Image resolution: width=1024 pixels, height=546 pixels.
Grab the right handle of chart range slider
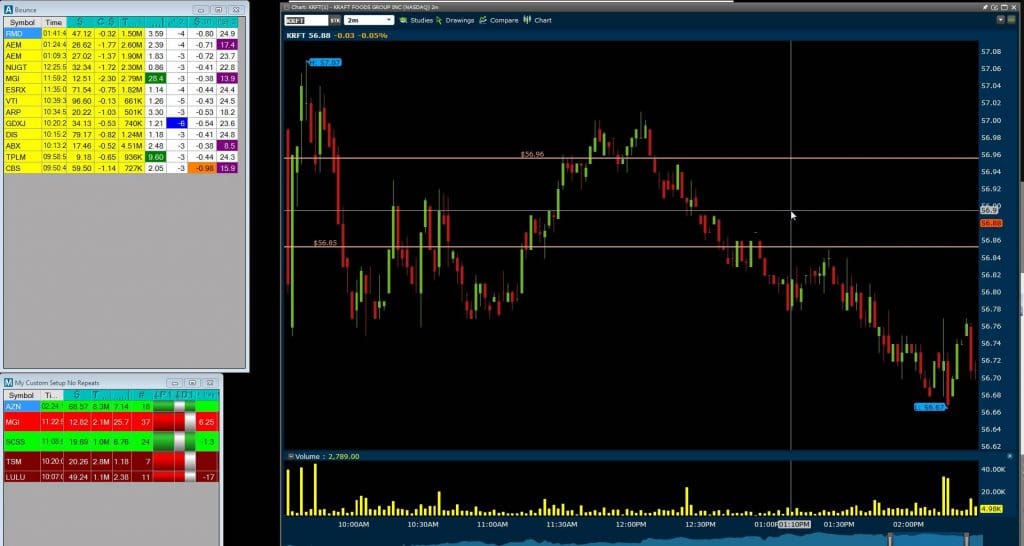(966, 539)
